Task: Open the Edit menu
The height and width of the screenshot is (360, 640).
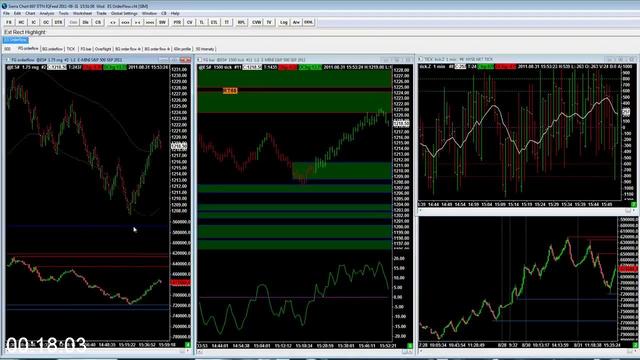Action: [17, 13]
